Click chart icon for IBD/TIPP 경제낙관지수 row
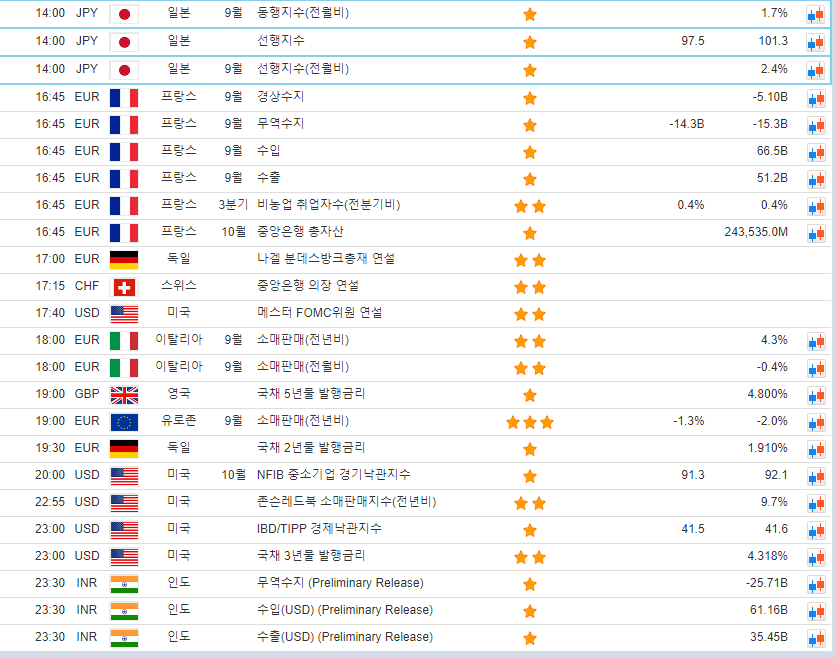 816,529
